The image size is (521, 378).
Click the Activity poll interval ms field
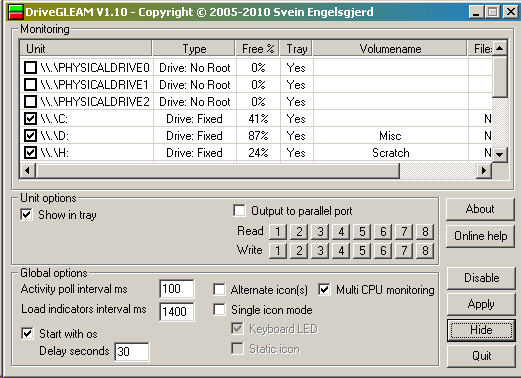[x=177, y=289]
